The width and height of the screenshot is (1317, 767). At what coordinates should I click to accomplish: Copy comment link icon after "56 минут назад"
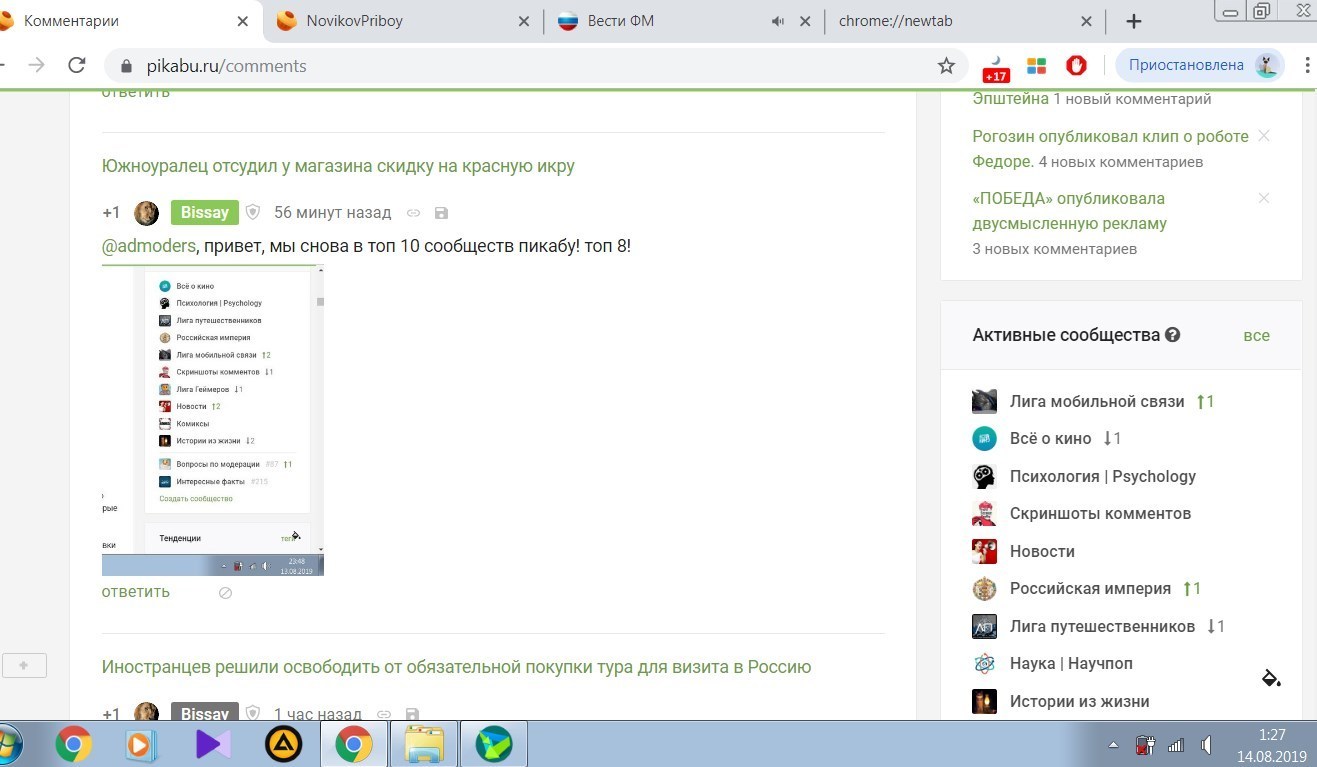click(x=413, y=213)
